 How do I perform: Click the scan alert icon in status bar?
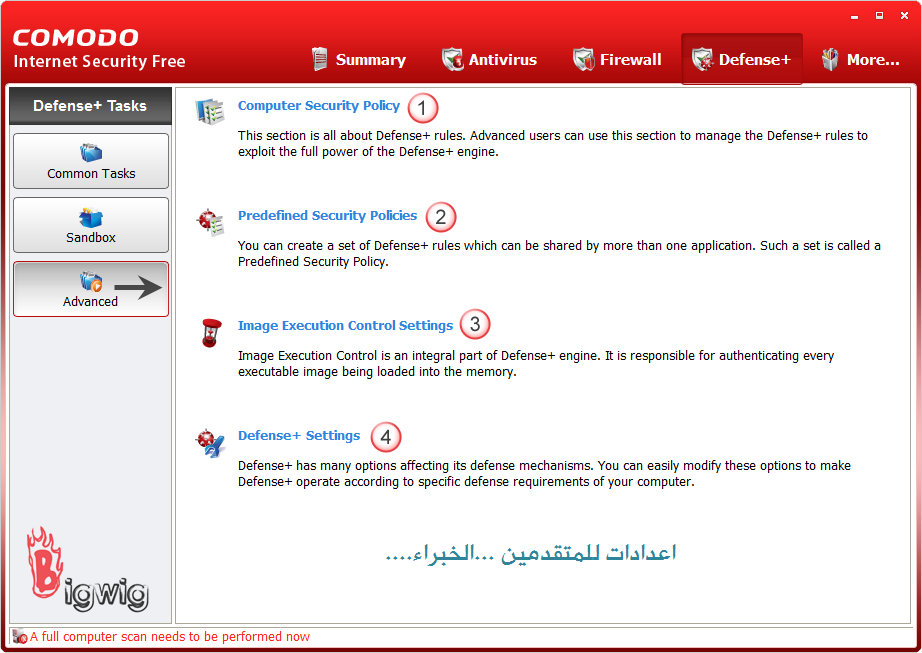[20, 637]
